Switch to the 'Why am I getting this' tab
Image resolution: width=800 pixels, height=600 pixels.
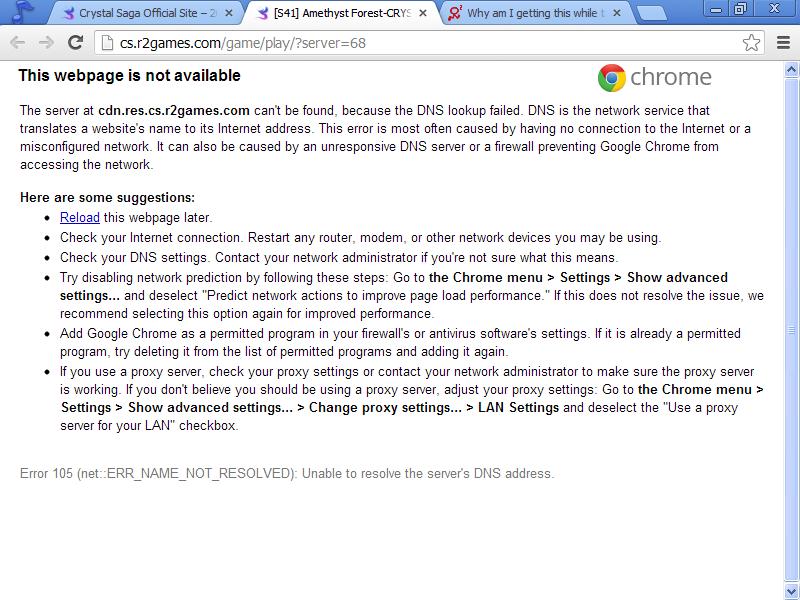coord(535,14)
